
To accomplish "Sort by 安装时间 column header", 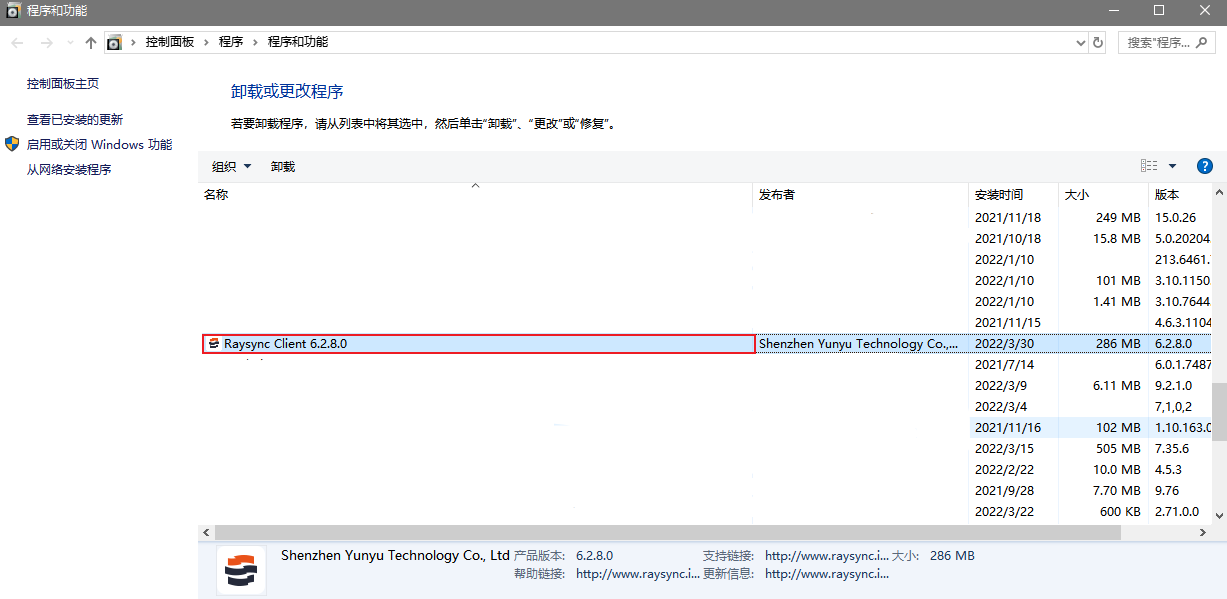I will click(999, 194).
